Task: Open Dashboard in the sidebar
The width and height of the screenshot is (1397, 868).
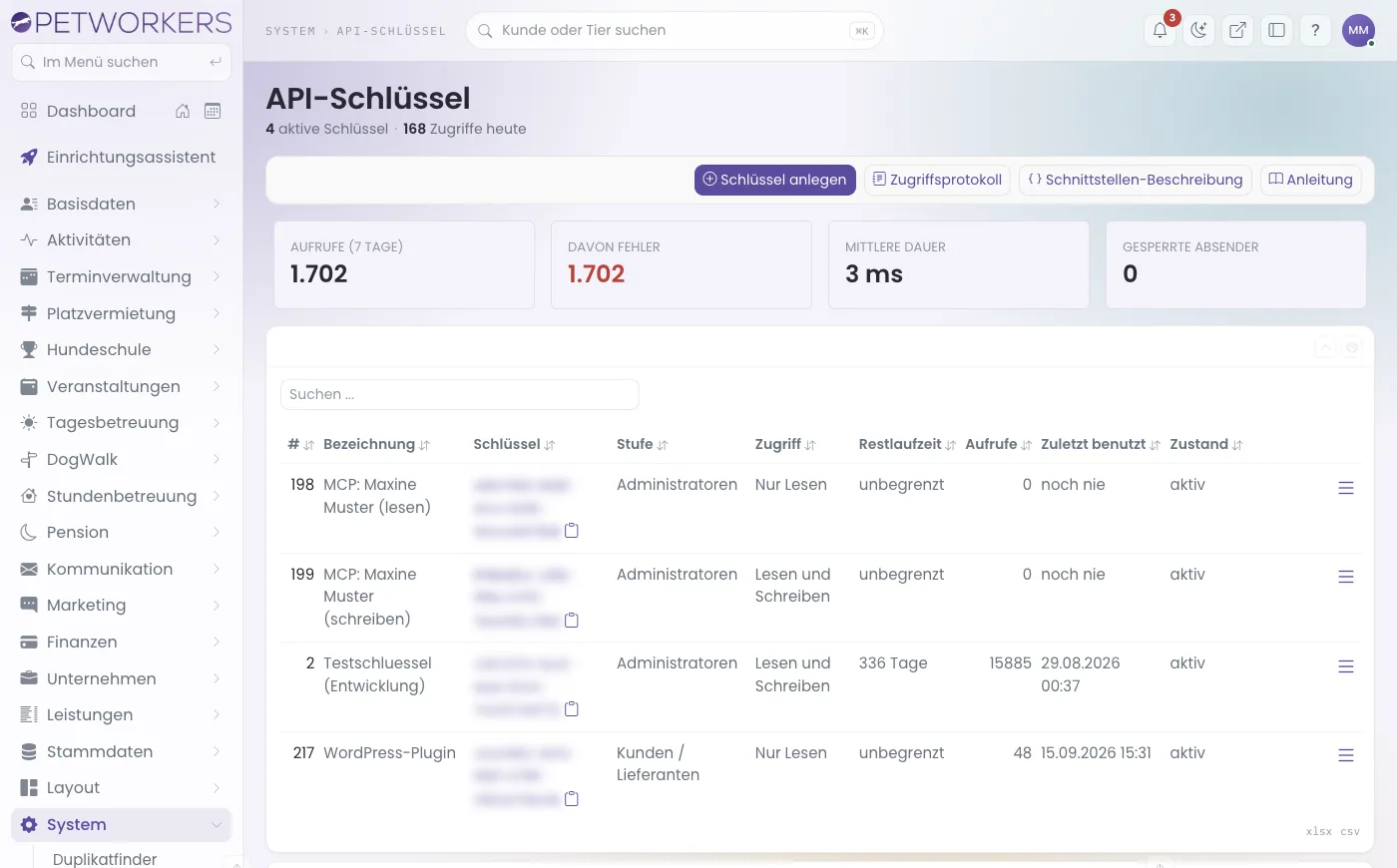Action: point(91,111)
